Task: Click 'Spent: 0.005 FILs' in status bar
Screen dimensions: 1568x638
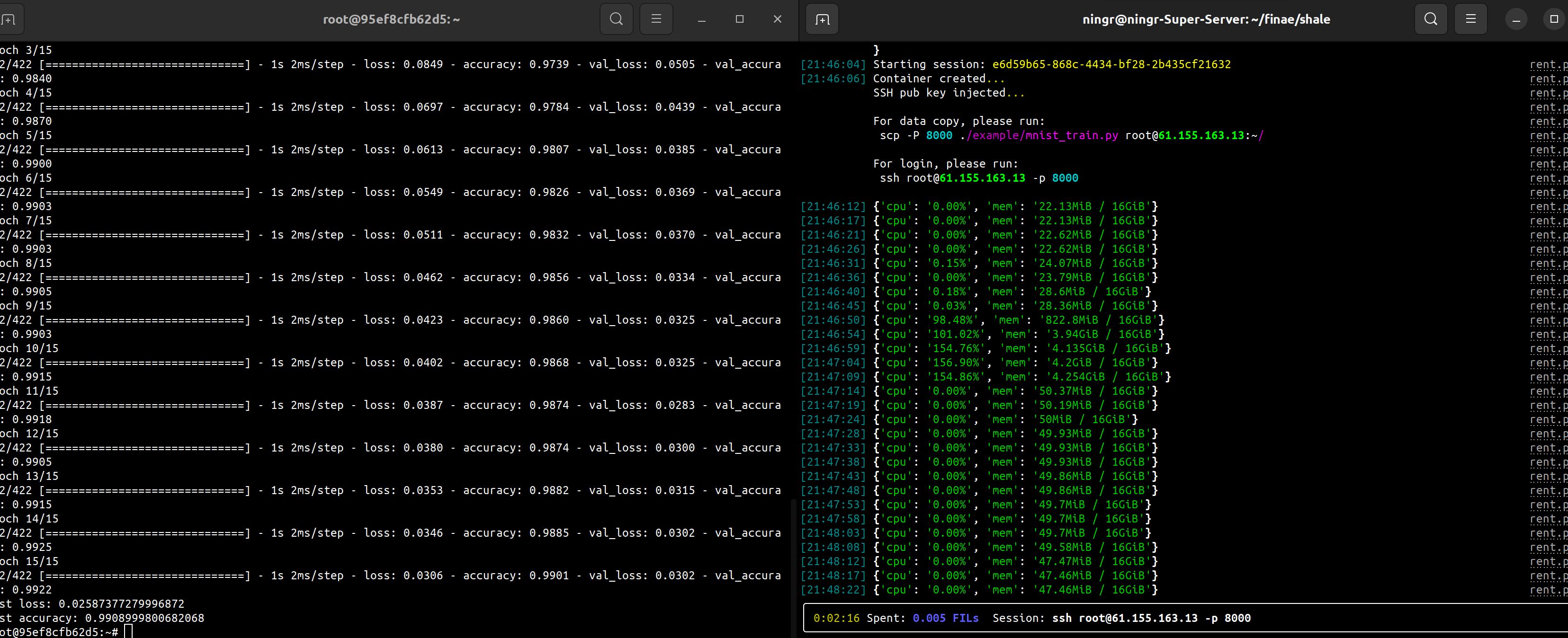Action: (923, 618)
